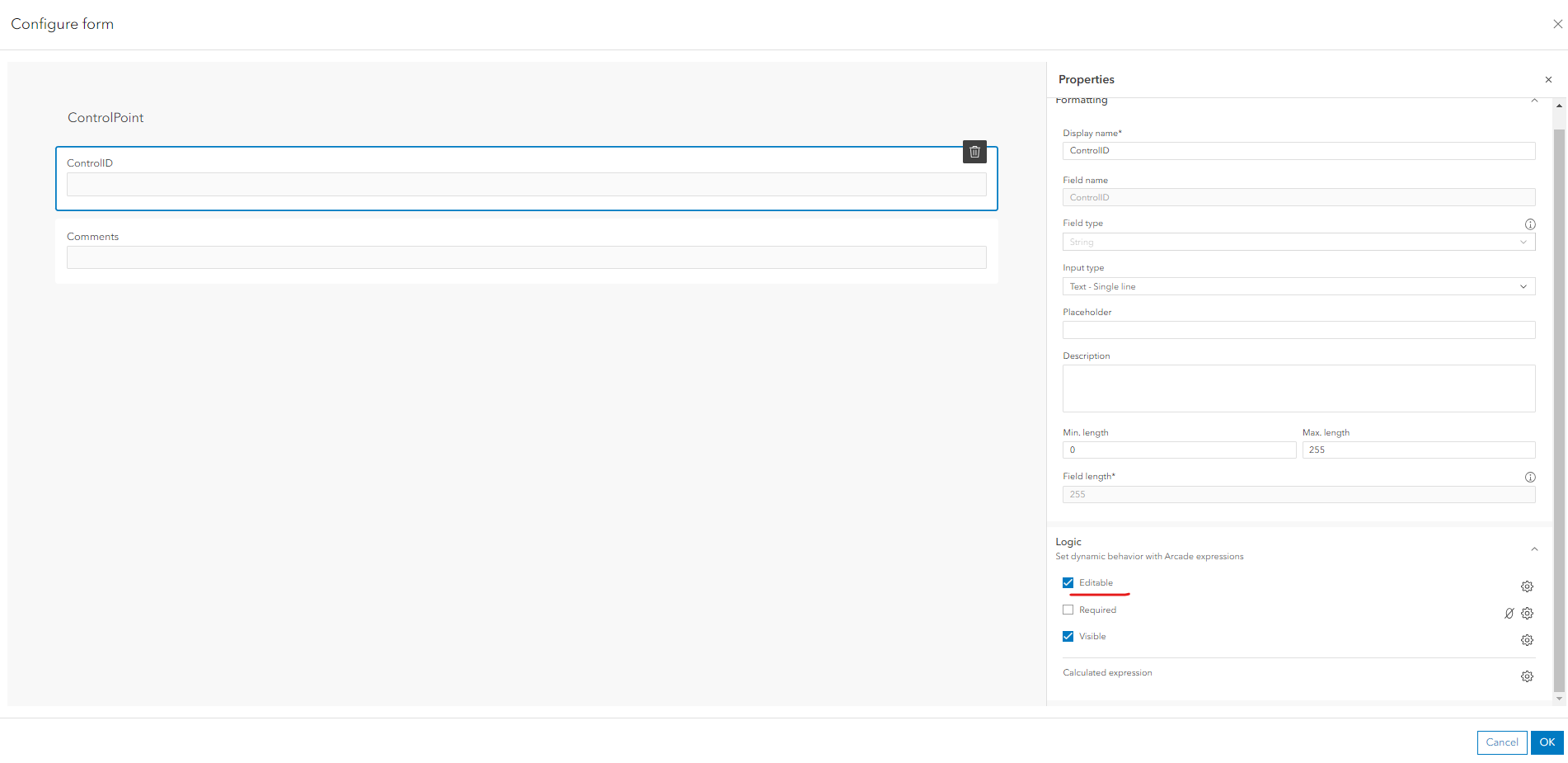Click the Required expression link icon
This screenshot has width=1568, height=763.
click(1509, 614)
